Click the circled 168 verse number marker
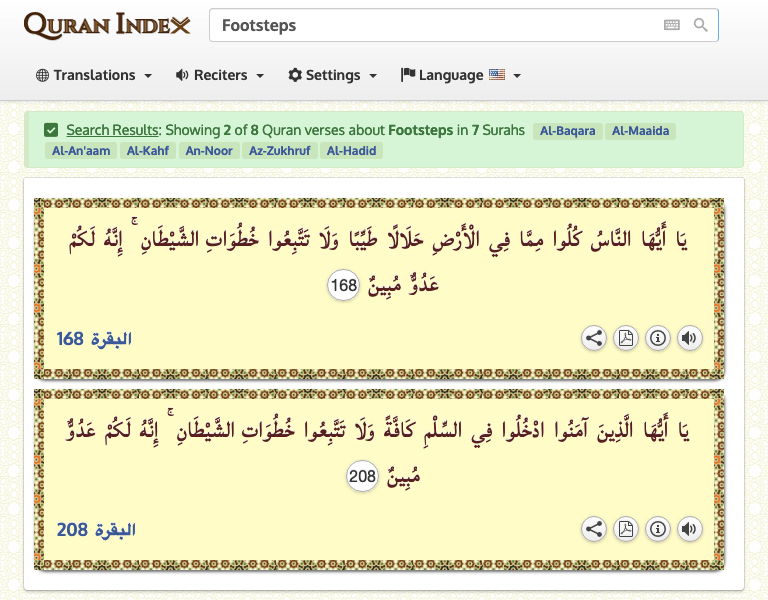768x600 pixels. pyautogui.click(x=343, y=285)
